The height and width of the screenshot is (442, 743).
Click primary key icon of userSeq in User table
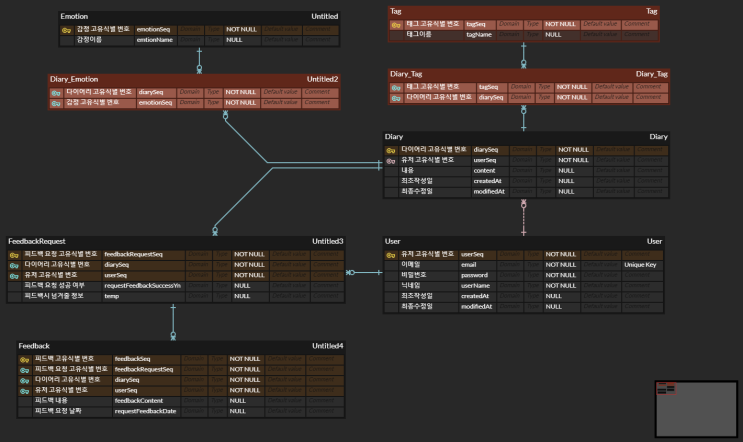(391, 255)
